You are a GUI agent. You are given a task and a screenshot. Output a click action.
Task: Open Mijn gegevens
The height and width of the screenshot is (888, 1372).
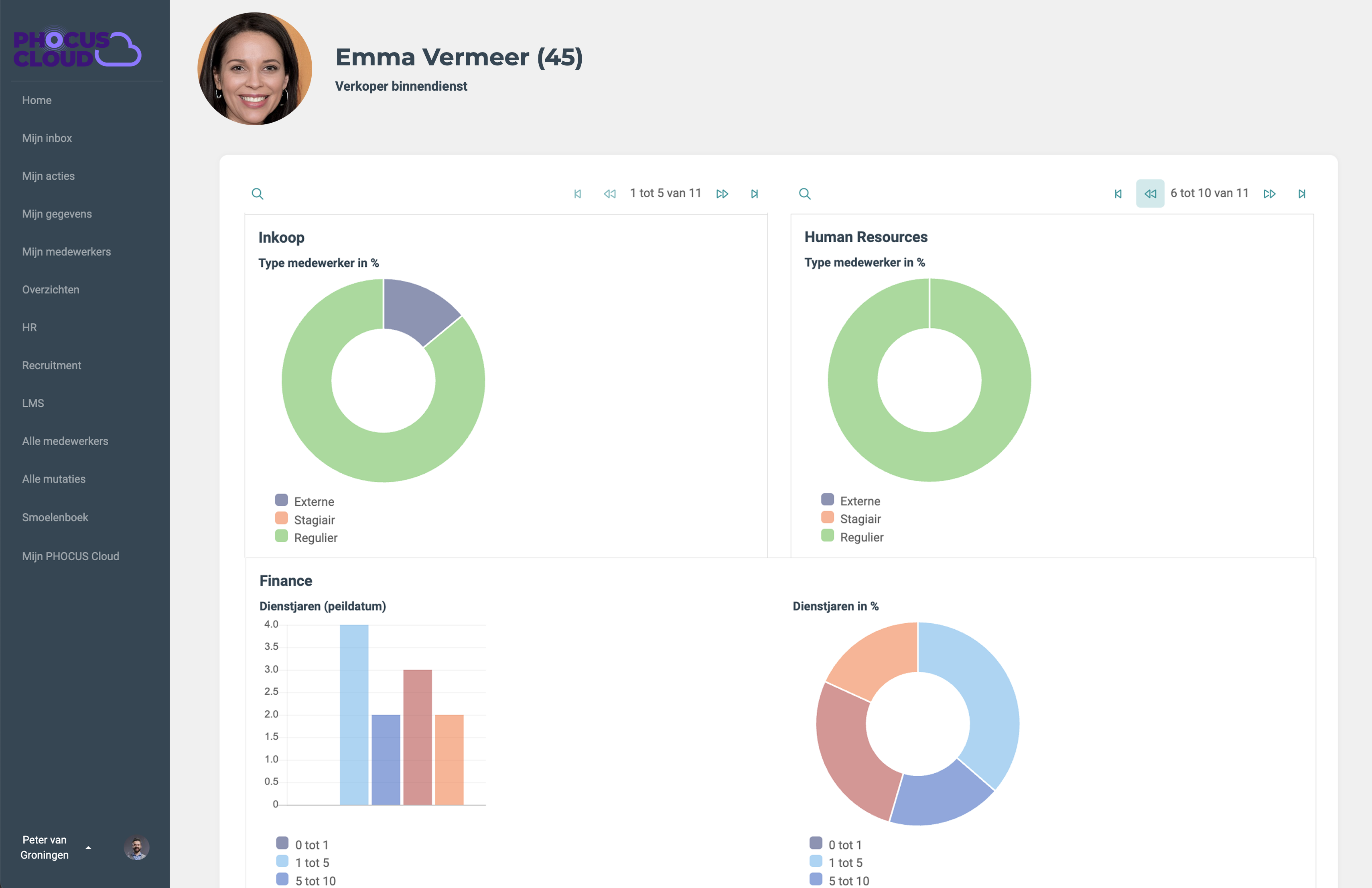57,214
